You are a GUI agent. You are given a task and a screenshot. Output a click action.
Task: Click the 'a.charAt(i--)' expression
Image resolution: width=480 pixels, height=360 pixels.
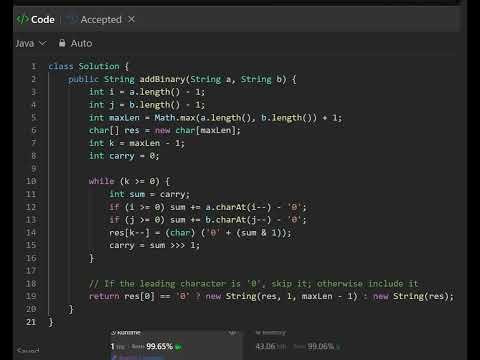[x=238, y=207]
